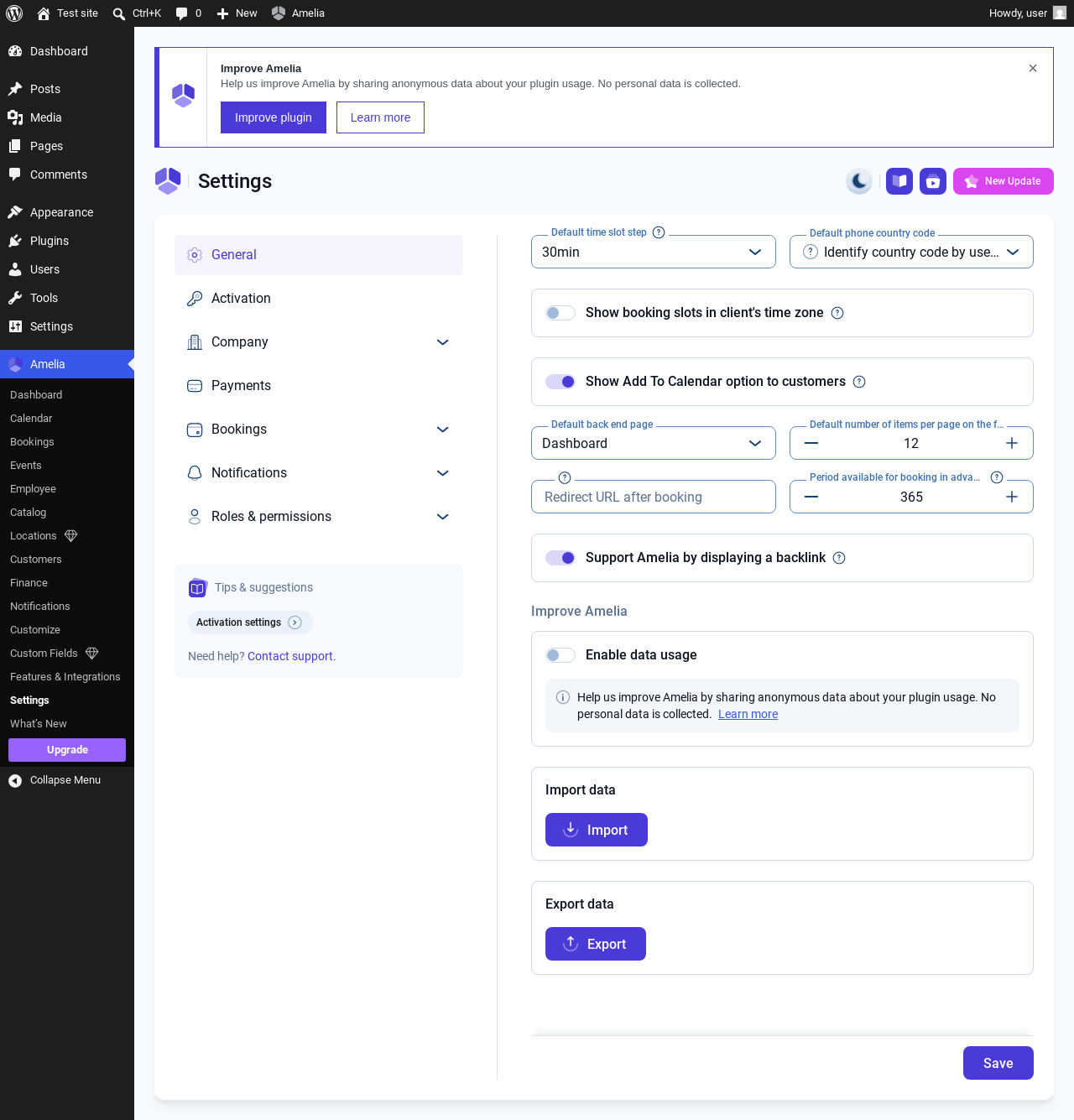
Task: Open Default back end page dropdown
Action: pyautogui.click(x=654, y=443)
